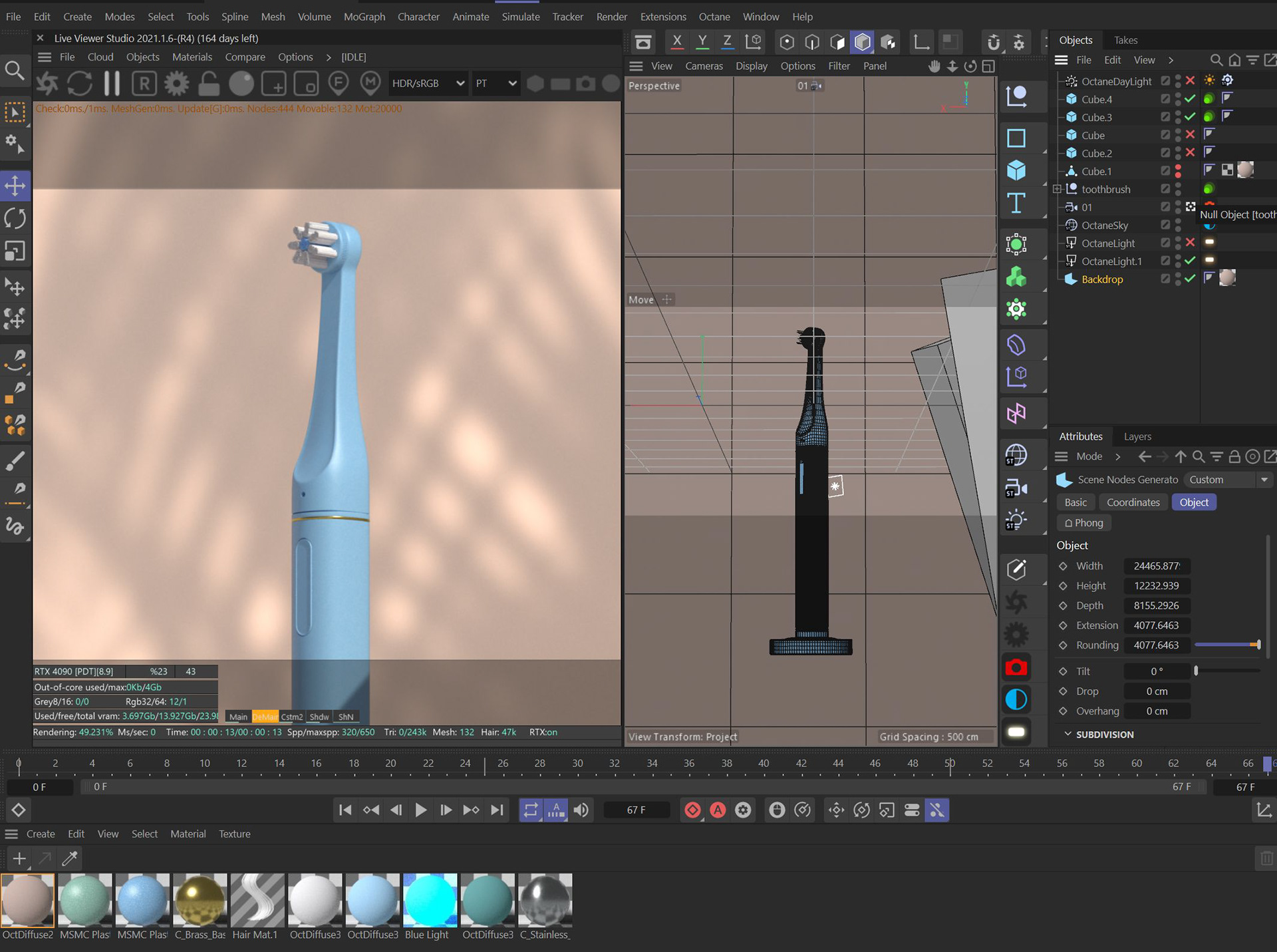Toggle the OctaneLight red X enable flag
The width and height of the screenshot is (1277, 952).
(1190, 243)
